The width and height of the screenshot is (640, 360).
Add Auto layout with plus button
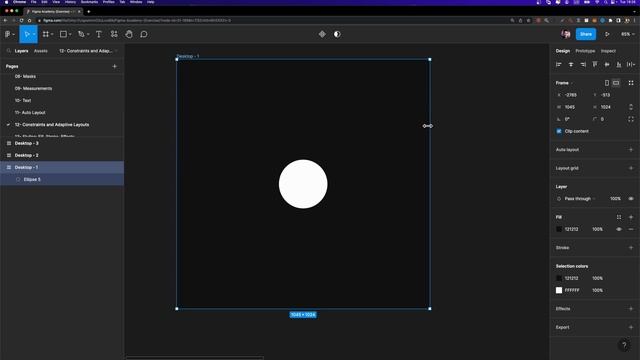[631, 150]
